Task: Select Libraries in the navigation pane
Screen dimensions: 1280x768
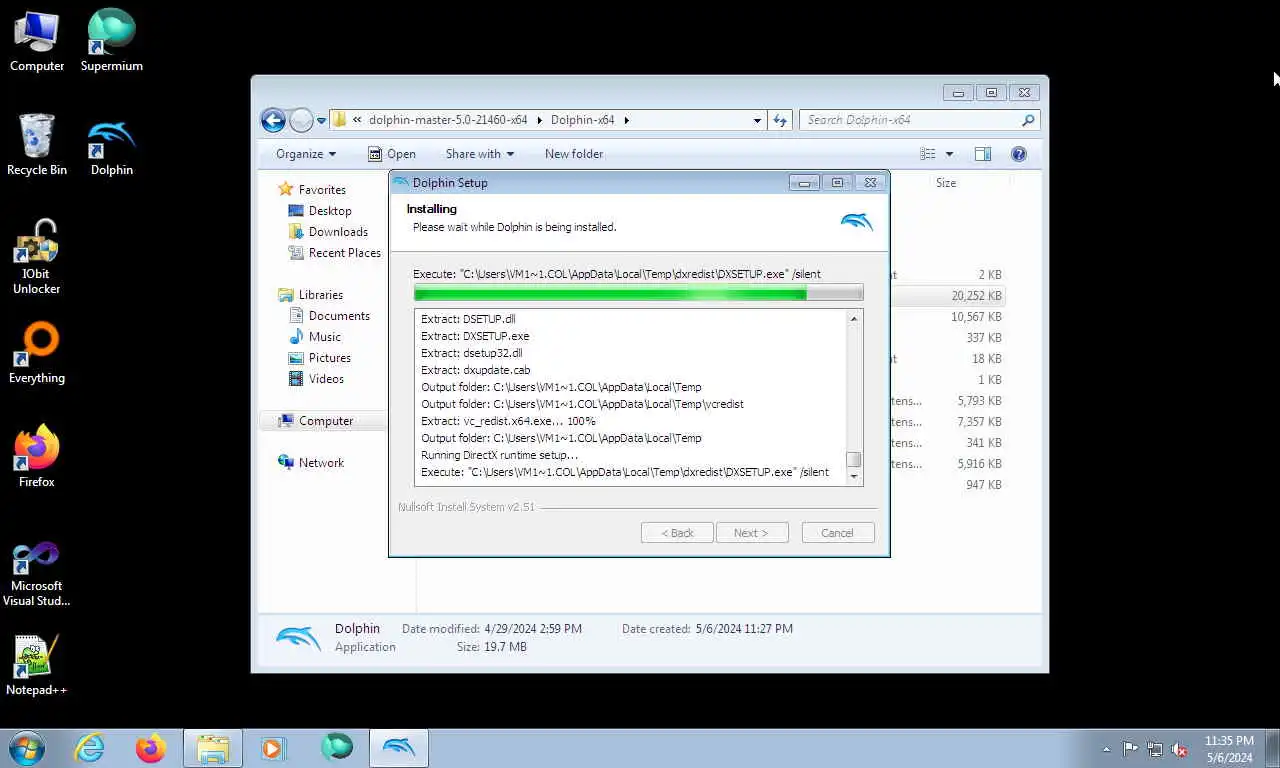Action: point(321,295)
